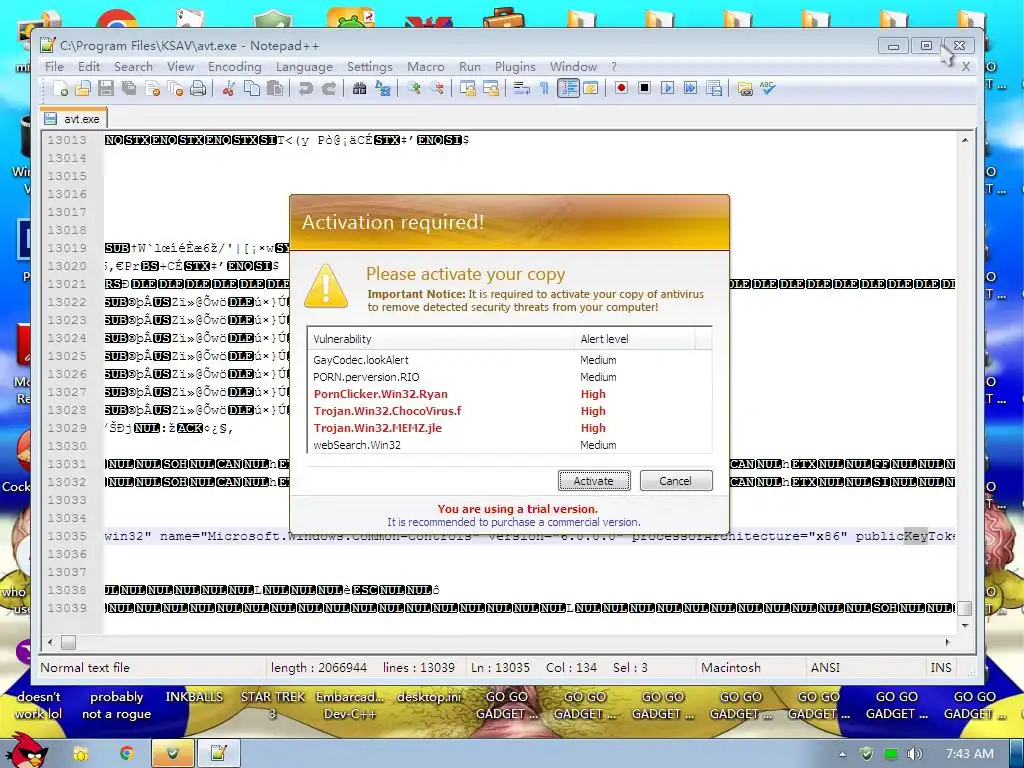Click the Close All documents toolbar icon
Viewport: 1024px width, 768px height.
(x=175, y=88)
